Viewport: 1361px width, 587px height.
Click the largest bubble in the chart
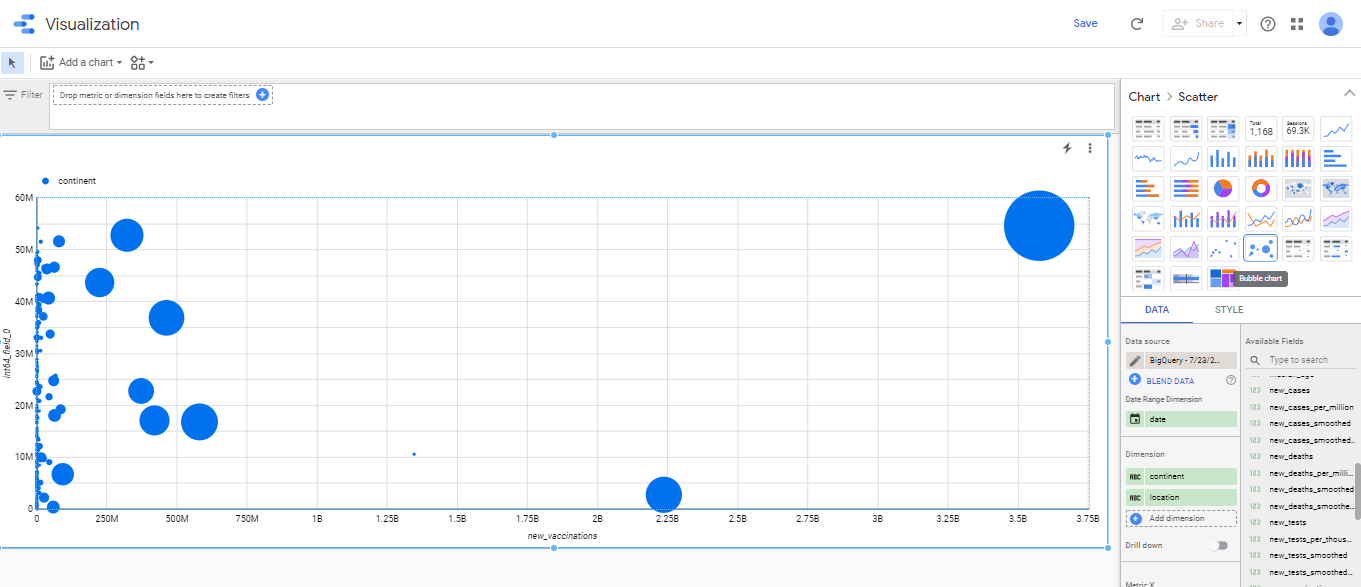point(1039,225)
